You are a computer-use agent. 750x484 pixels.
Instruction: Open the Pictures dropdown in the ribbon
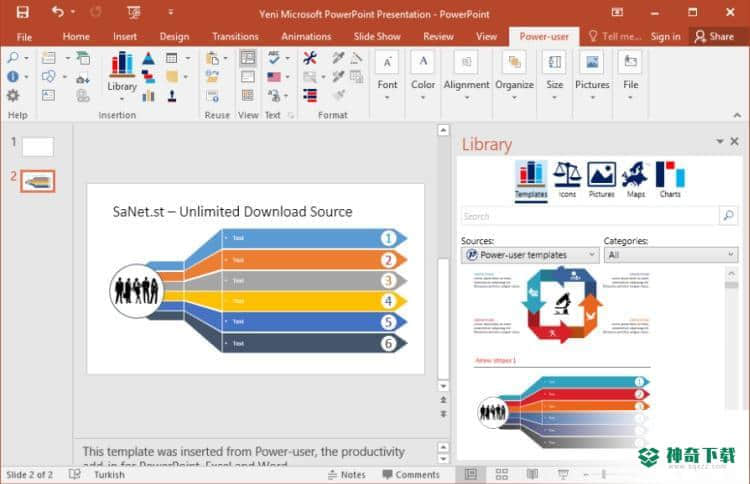[592, 76]
